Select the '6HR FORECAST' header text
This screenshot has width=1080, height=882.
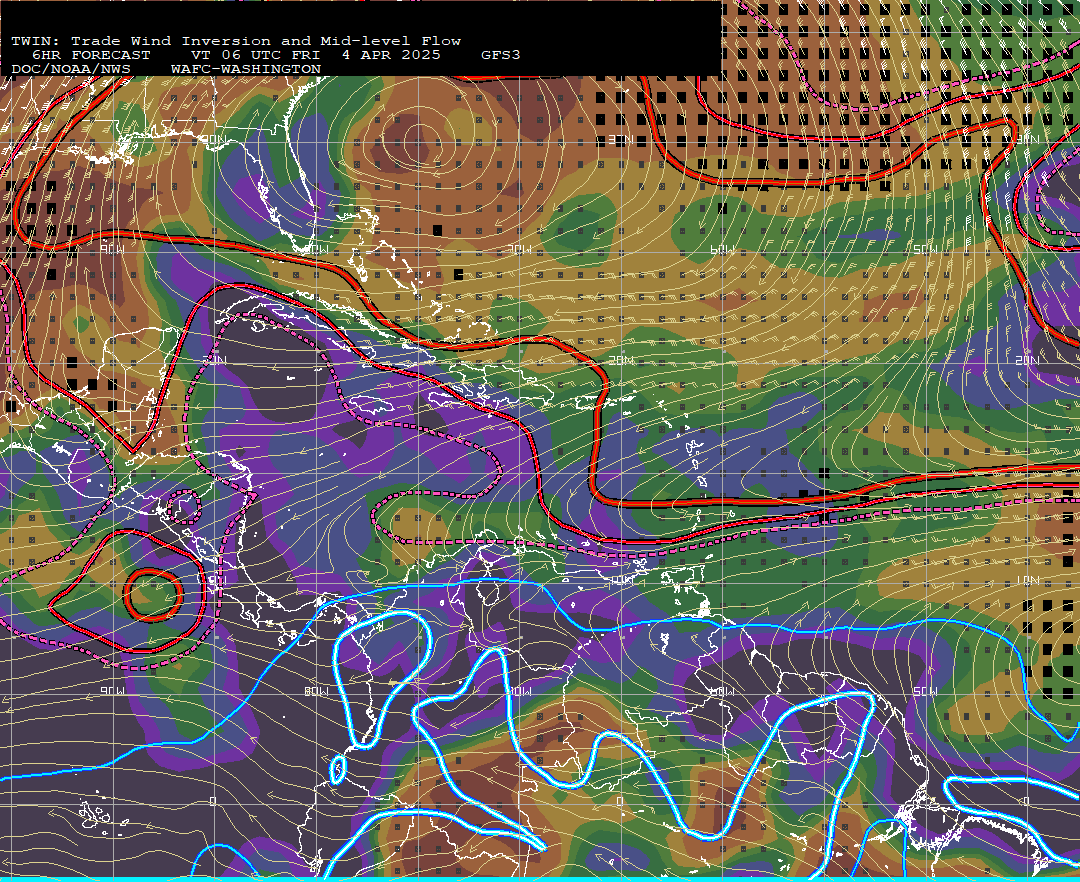pyautogui.click(x=91, y=55)
